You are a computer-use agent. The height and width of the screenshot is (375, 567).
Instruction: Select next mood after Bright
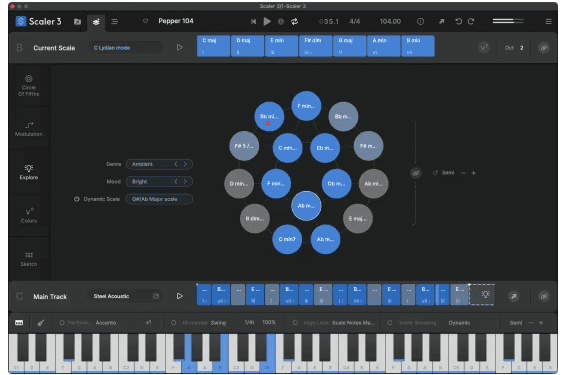pos(185,182)
